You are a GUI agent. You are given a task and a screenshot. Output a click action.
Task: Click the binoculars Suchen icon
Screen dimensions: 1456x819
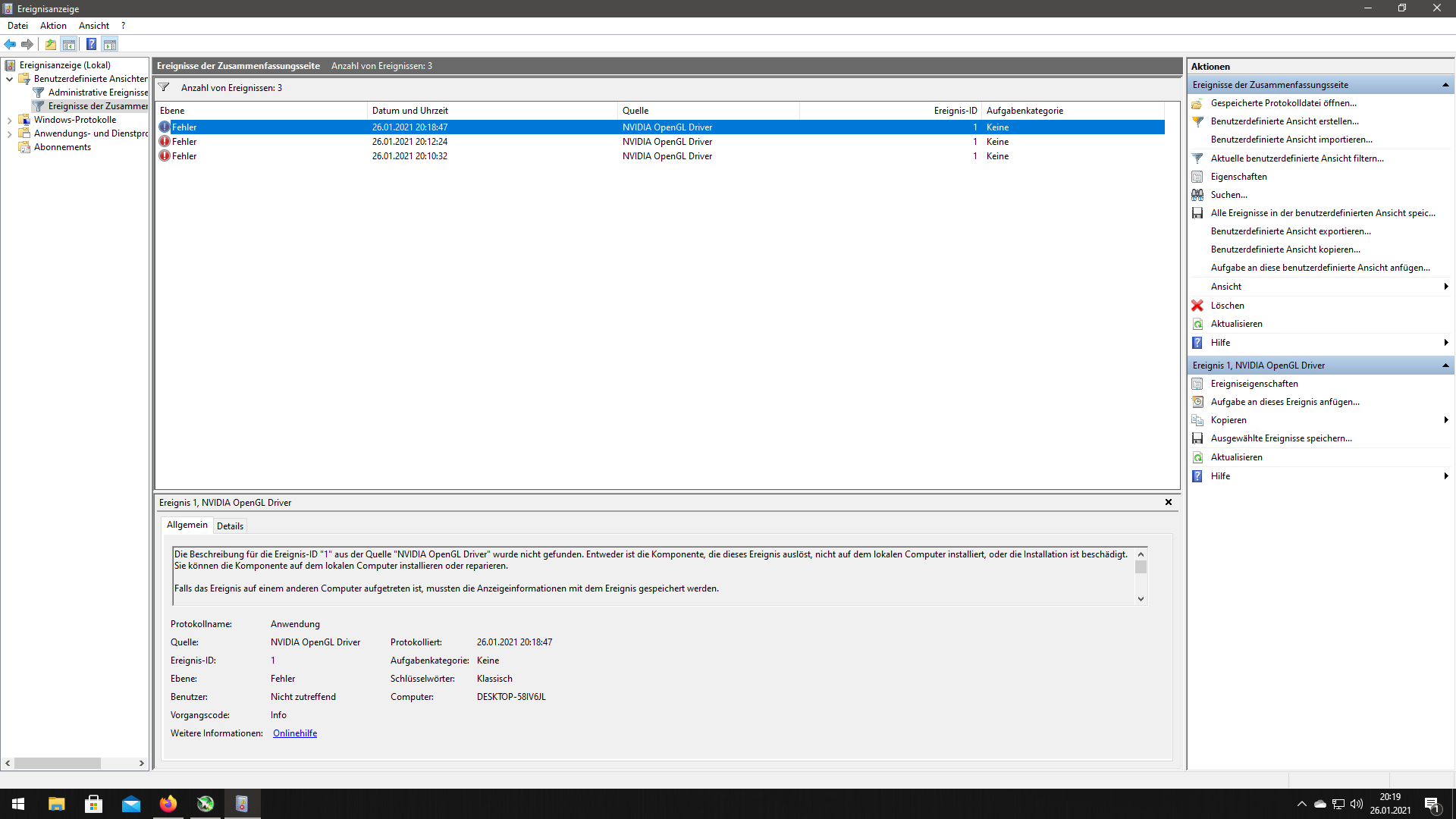click(x=1197, y=195)
